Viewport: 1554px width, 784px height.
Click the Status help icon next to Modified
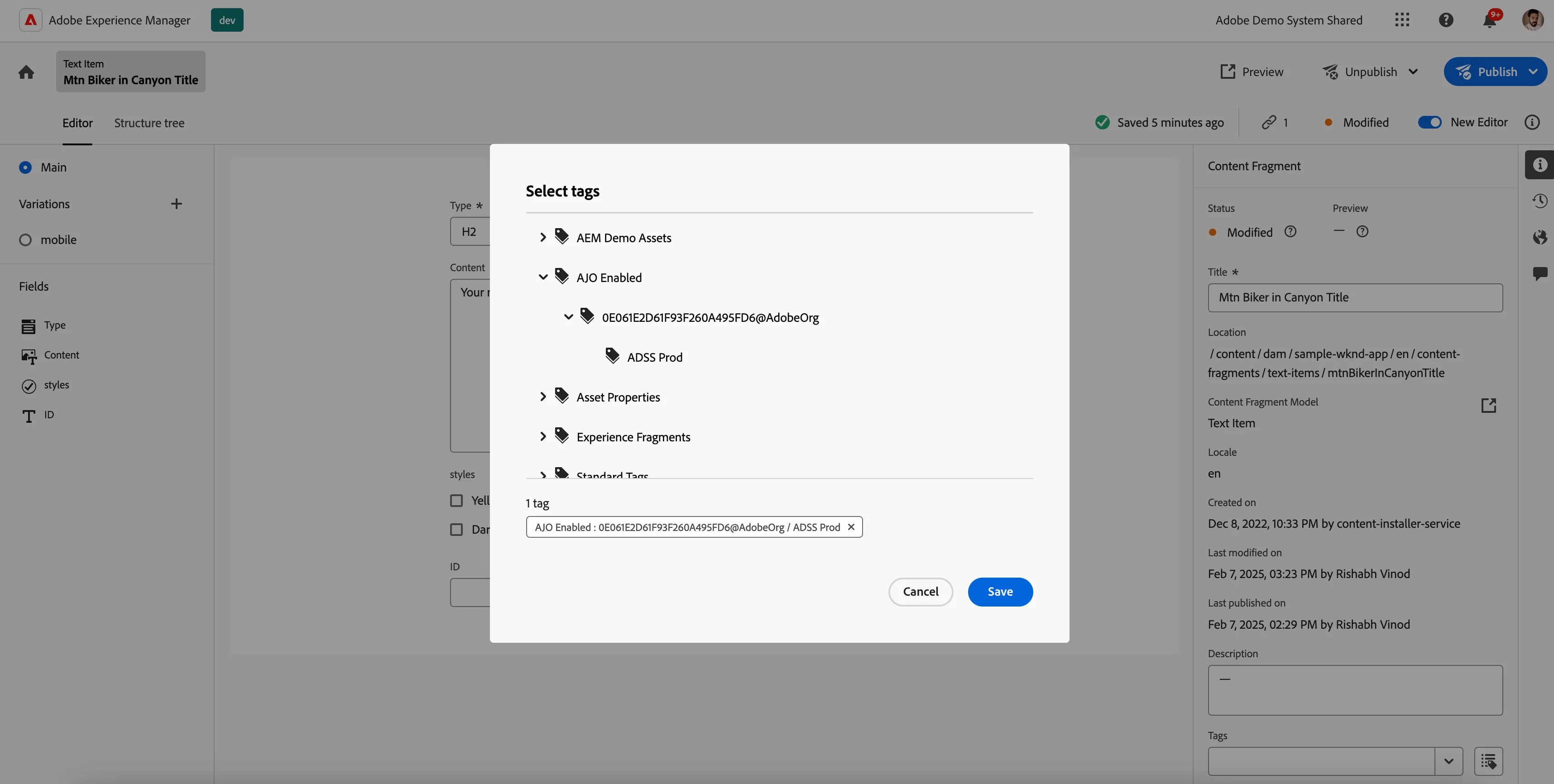point(1290,232)
